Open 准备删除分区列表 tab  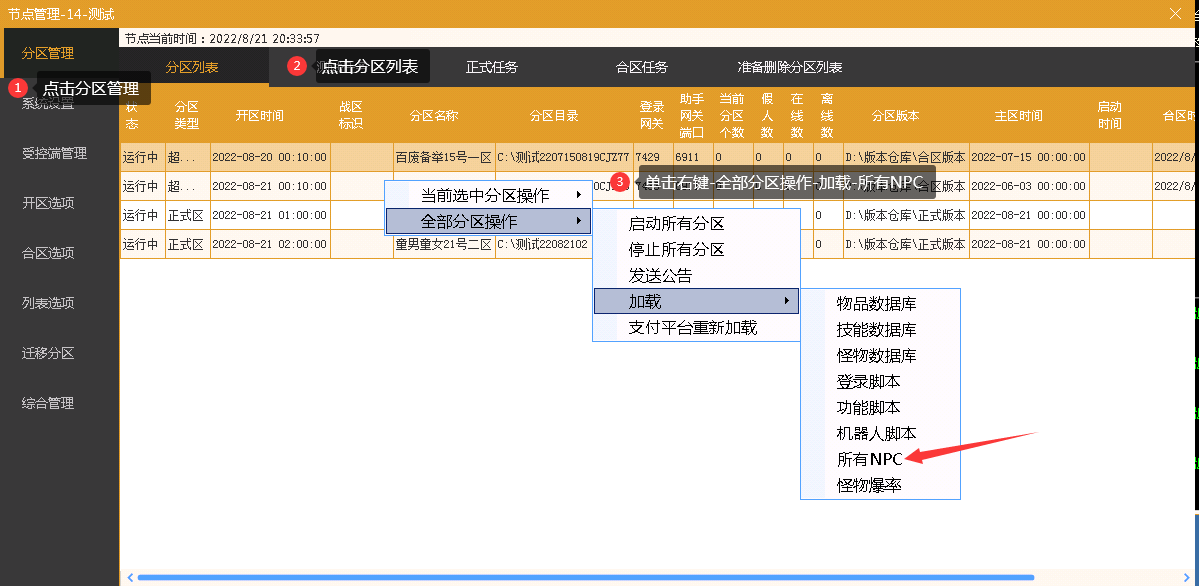point(790,68)
